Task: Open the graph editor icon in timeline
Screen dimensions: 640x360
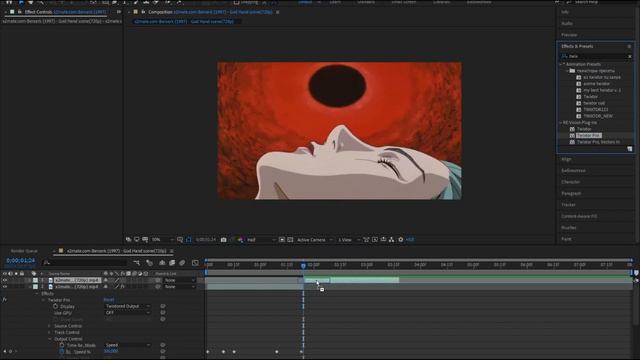Action: (x=195, y=263)
